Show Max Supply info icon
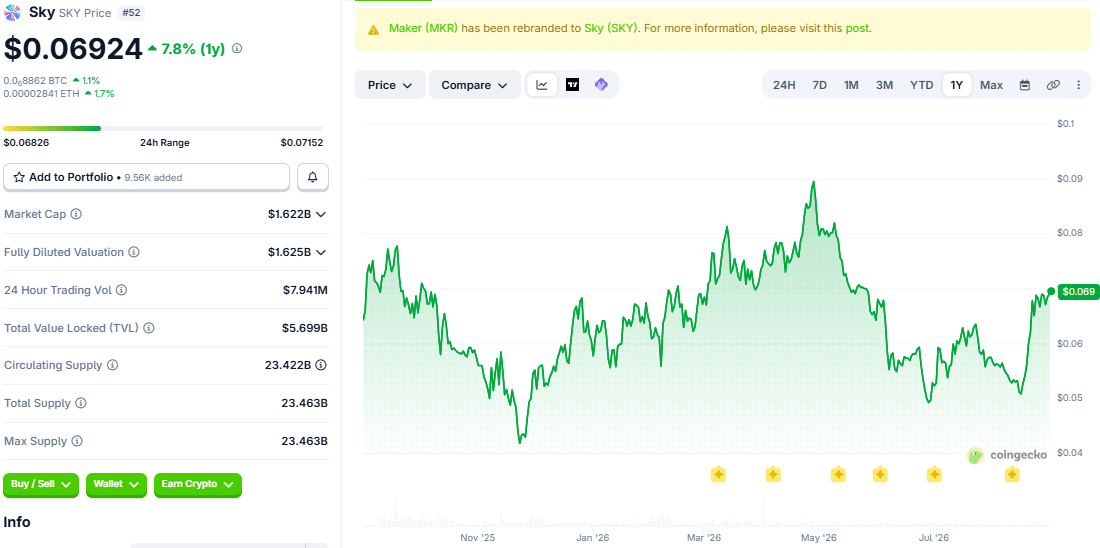 [x=77, y=441]
